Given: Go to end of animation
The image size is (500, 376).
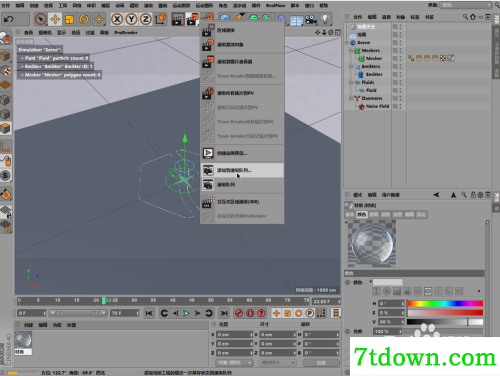Looking at the screenshot, I should coord(224,313).
